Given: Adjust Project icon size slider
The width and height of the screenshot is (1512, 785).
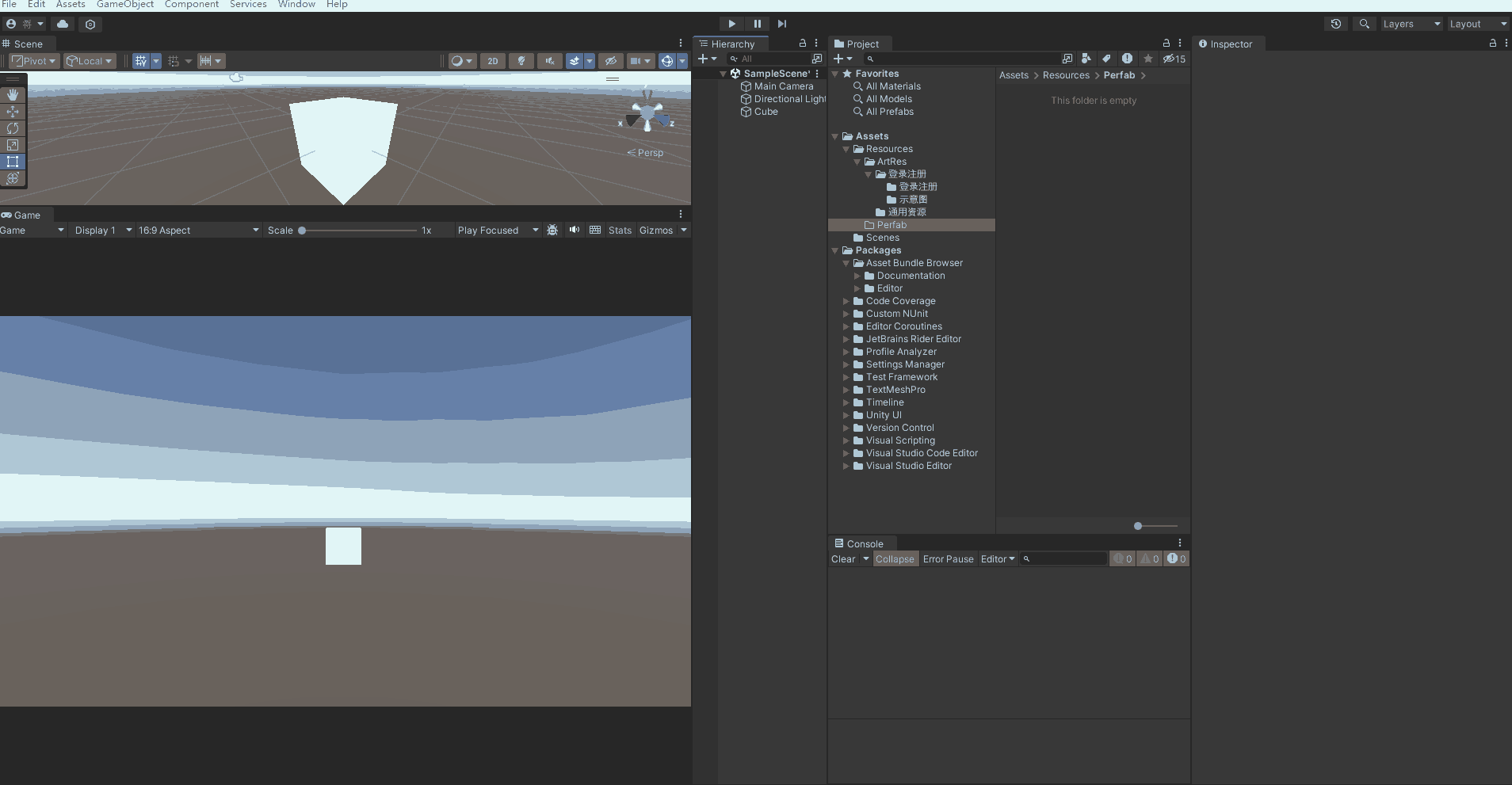Looking at the screenshot, I should point(1155,526).
